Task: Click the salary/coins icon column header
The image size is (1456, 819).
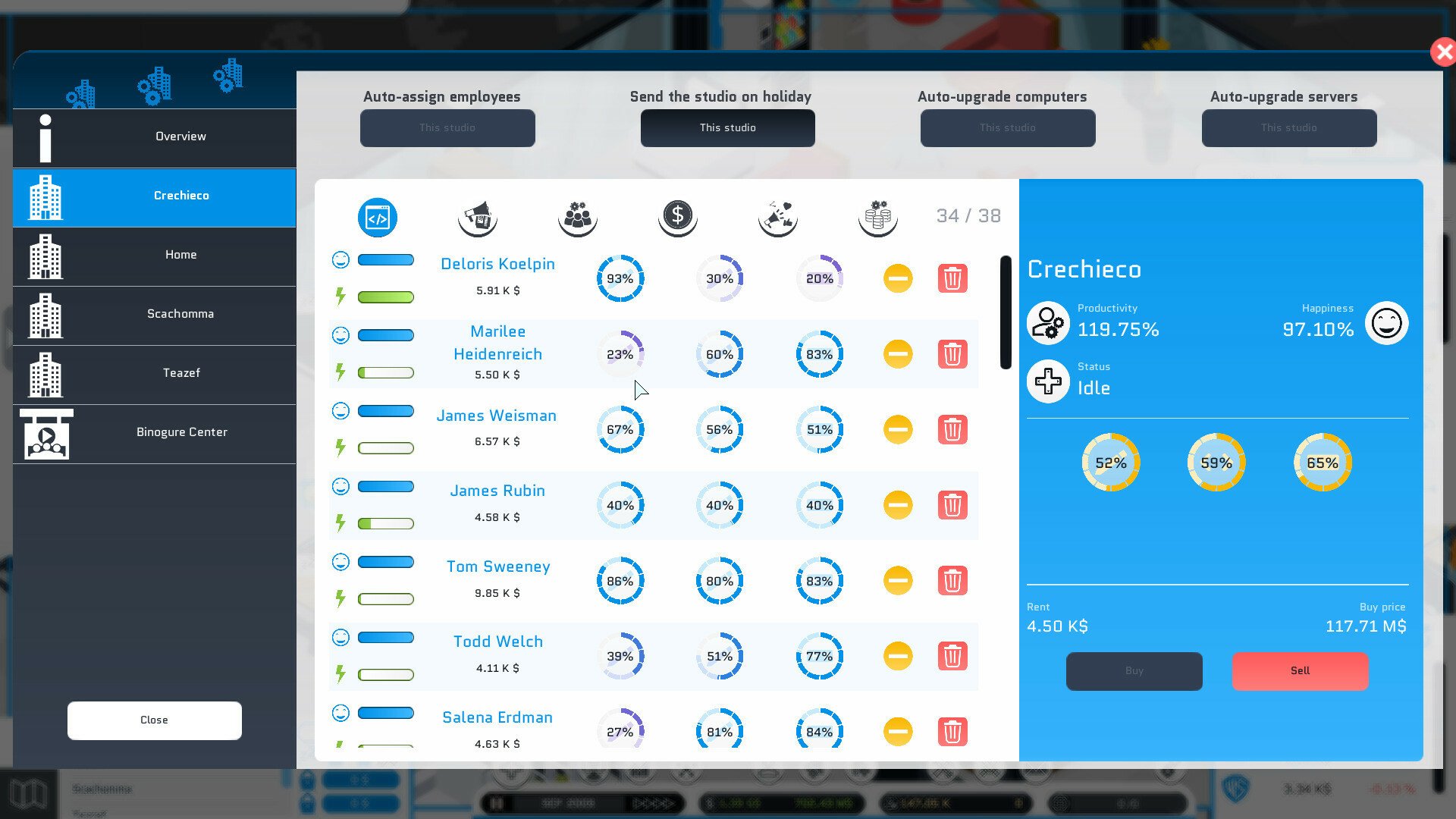Action: [x=678, y=217]
